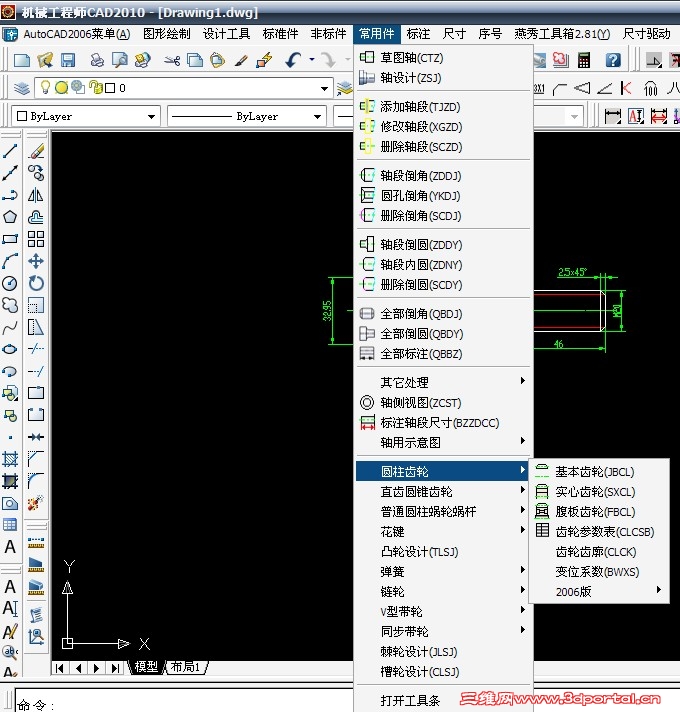Choose the Copy objects tool
680x712 pixels.
[36, 173]
